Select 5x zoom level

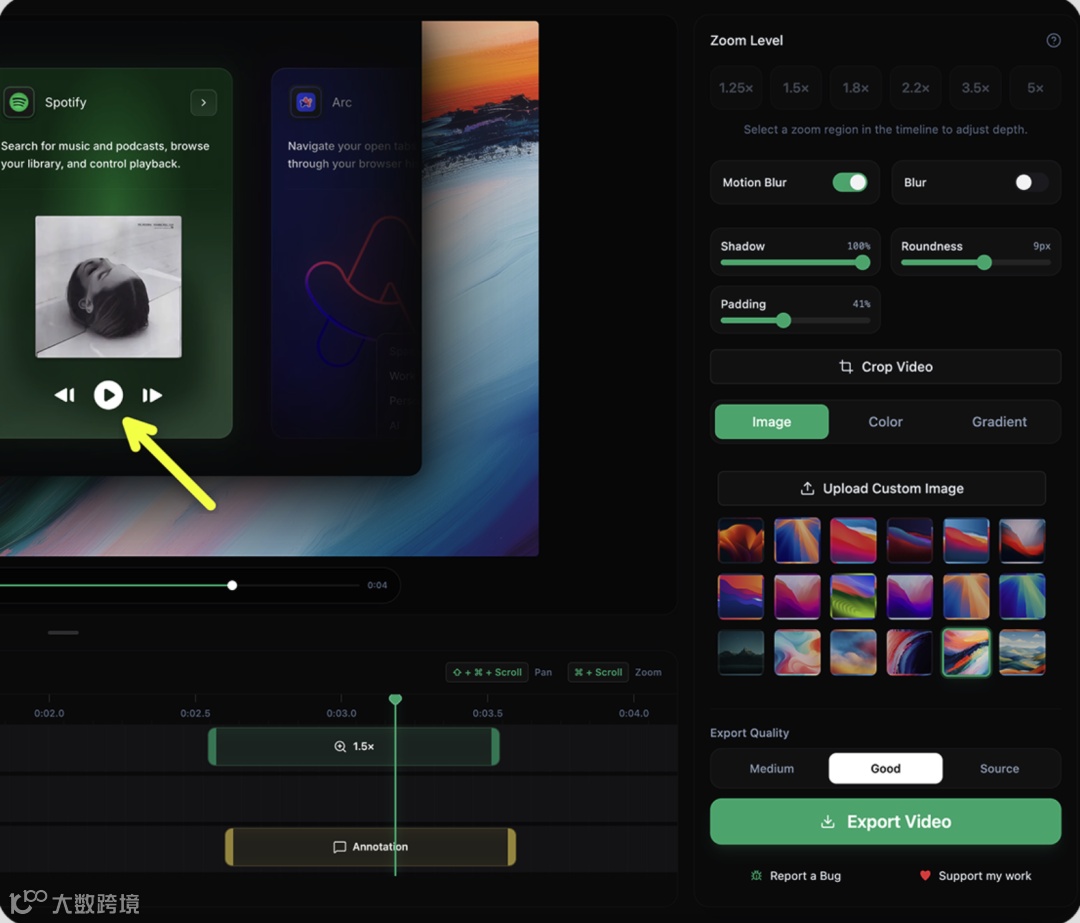click(1035, 88)
